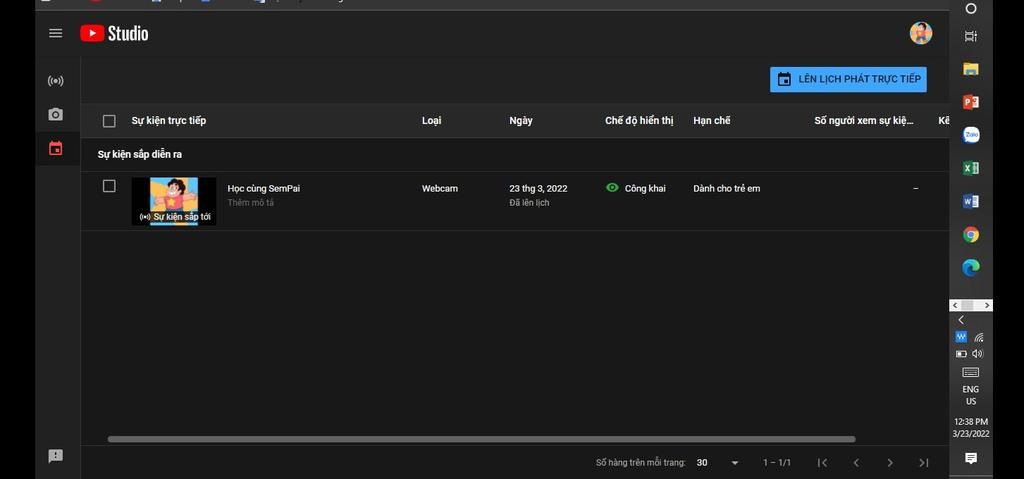The image size is (1024, 479).
Task: Click the taskbar scroll right arrow
Action: click(987, 305)
